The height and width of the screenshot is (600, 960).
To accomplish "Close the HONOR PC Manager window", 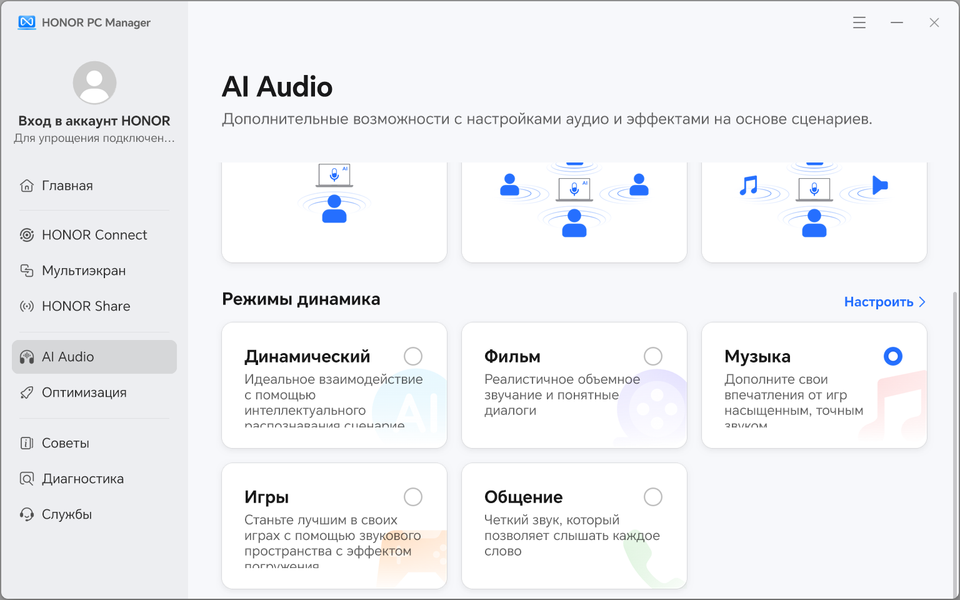I will coord(934,23).
